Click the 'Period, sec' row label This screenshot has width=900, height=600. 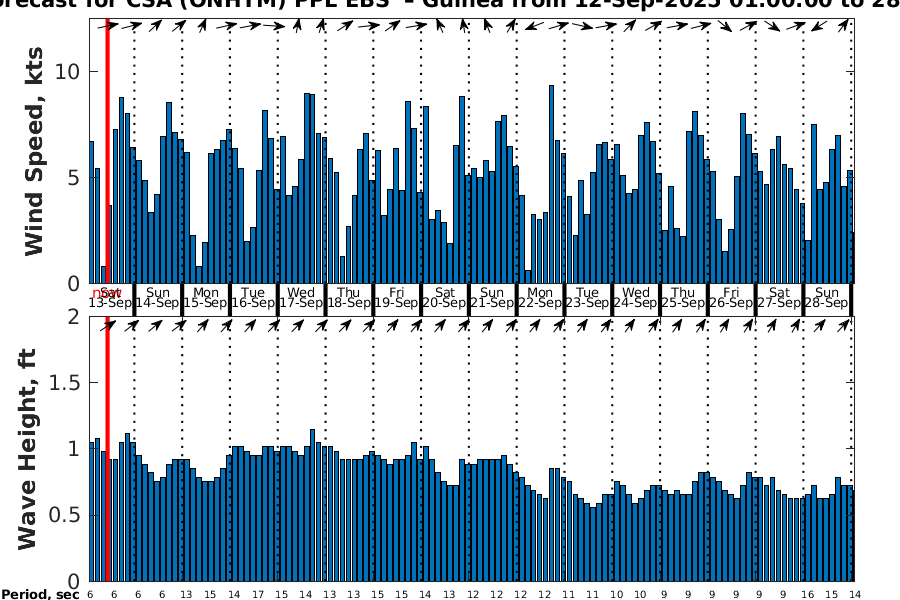(40, 594)
